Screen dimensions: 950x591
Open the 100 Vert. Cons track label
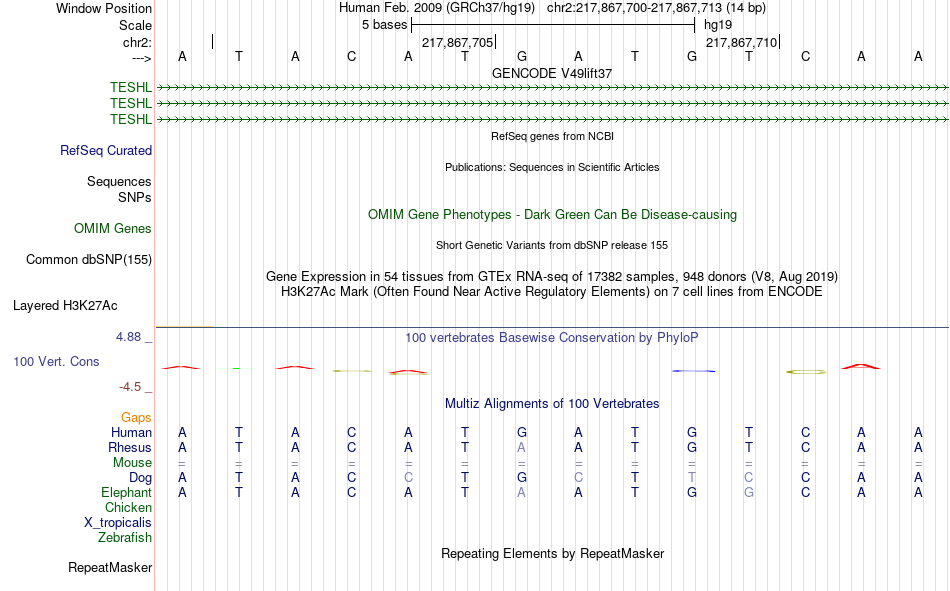[56, 361]
